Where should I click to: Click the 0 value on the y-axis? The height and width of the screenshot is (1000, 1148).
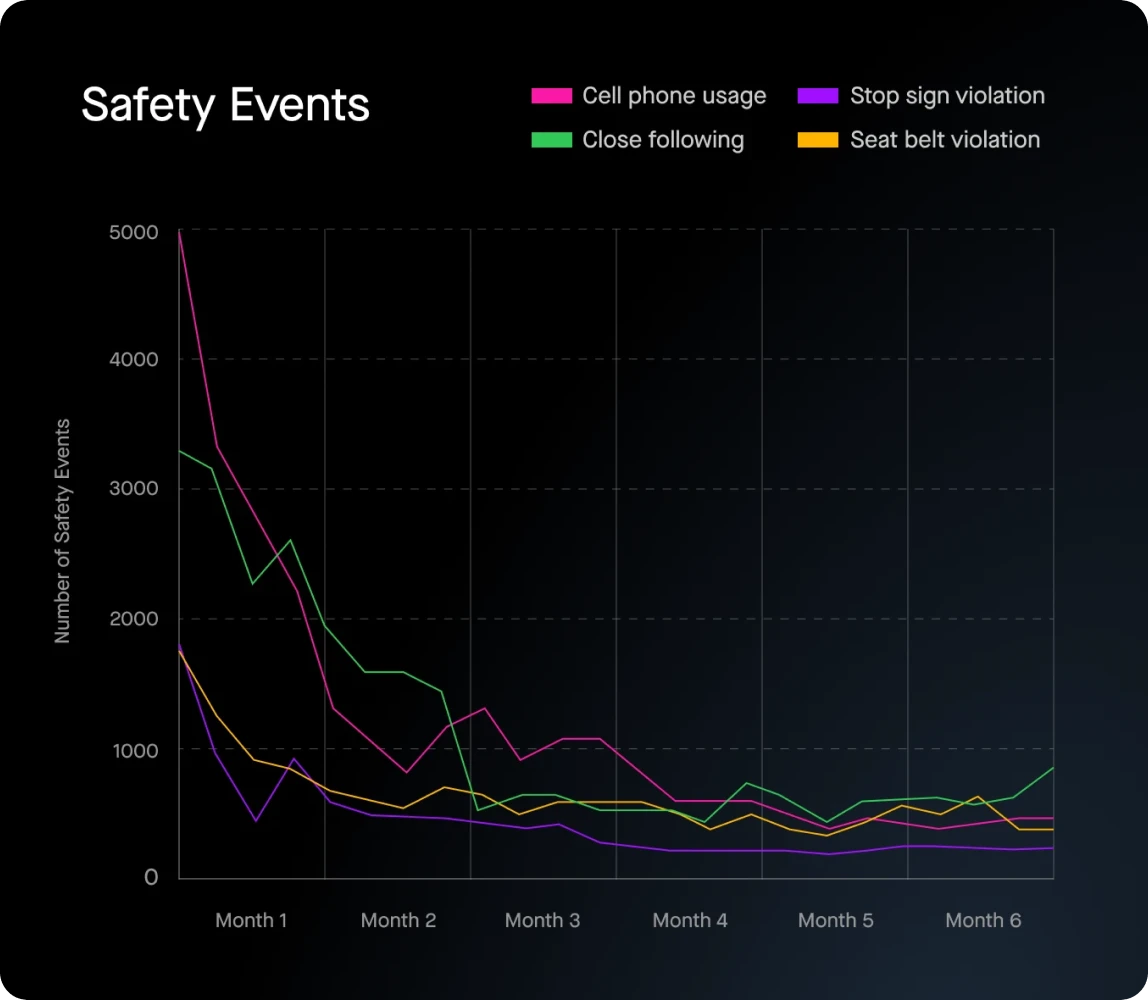tap(151, 878)
